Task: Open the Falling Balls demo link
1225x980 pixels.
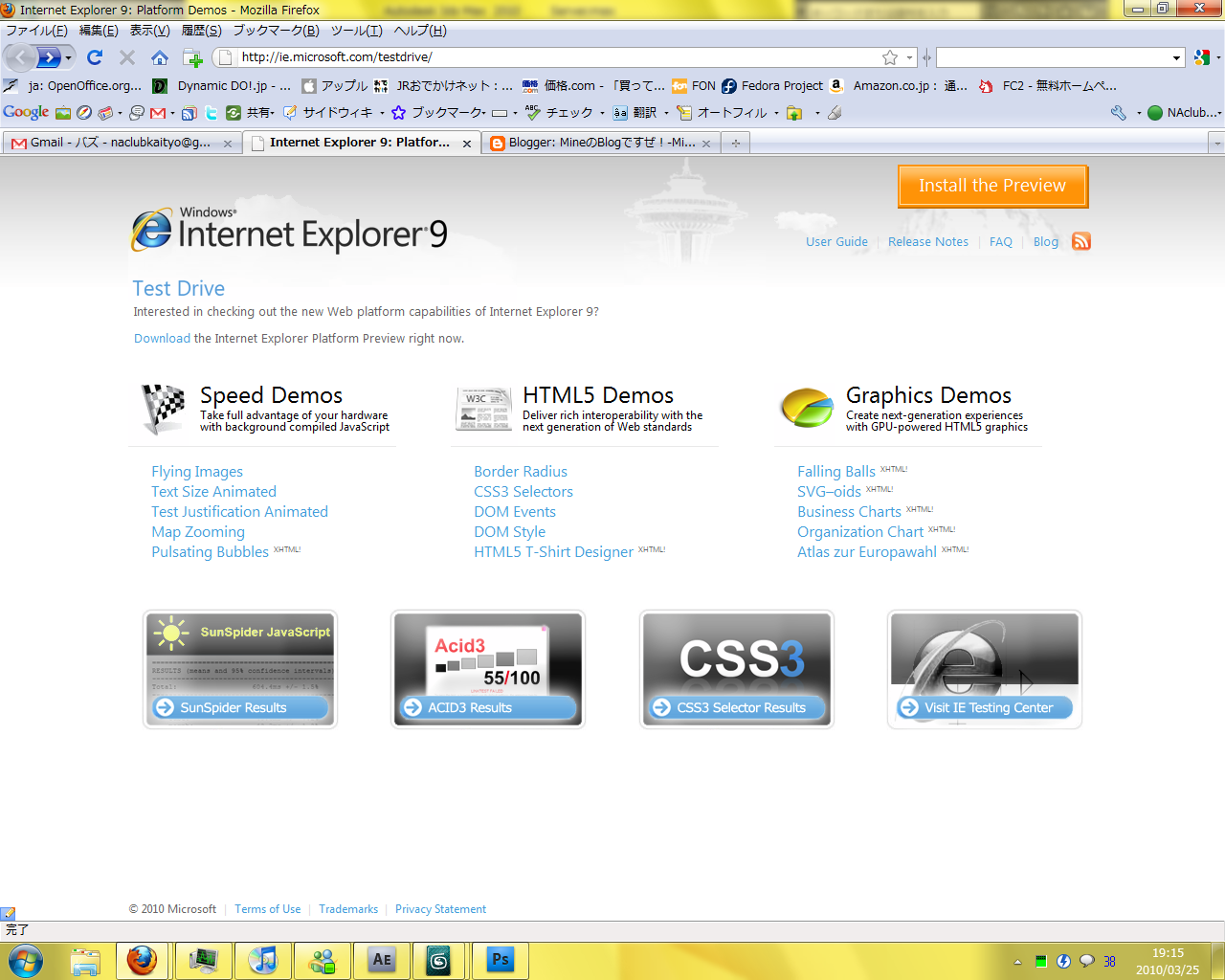Action: (836, 472)
